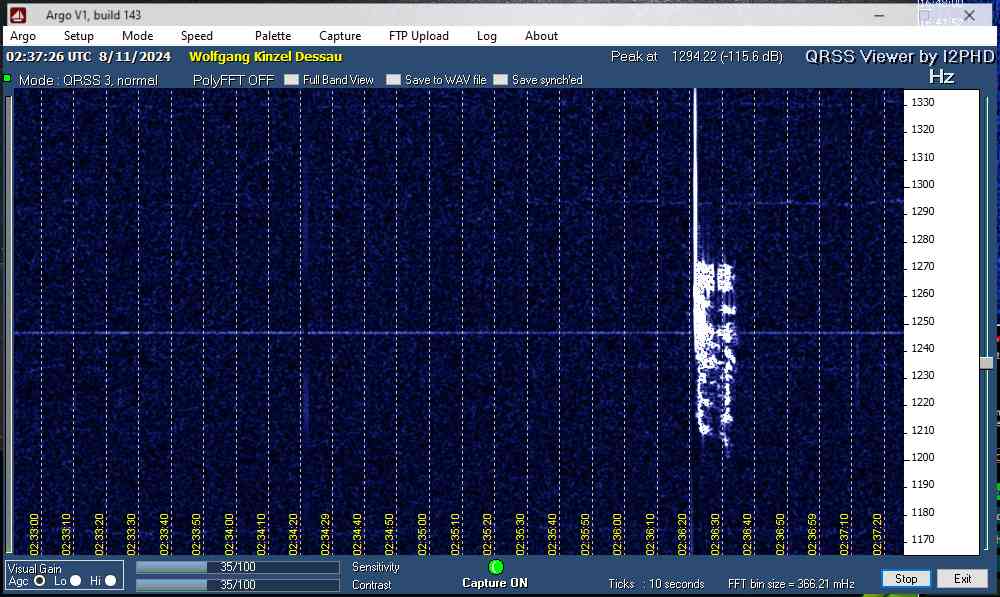The image size is (1000, 597).
Task: Click the Mode: QRSS 3, normal text
Action: pyautogui.click(x=88, y=80)
